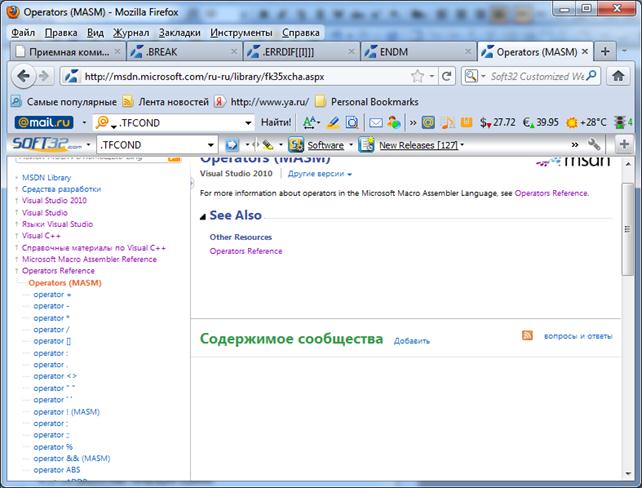
Task: Click the Добавить community link
Action: pyautogui.click(x=411, y=341)
